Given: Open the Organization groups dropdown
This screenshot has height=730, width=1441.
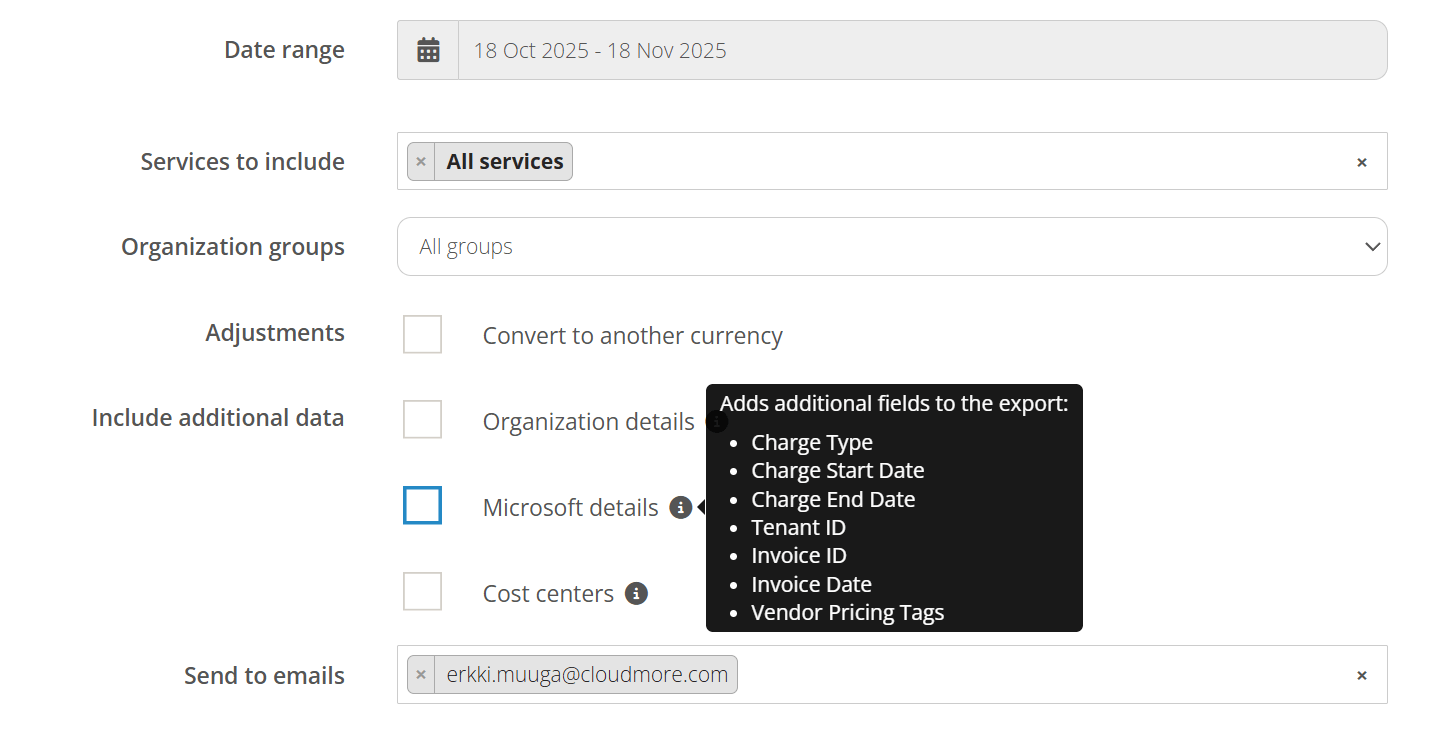Looking at the screenshot, I should pyautogui.click(x=892, y=246).
